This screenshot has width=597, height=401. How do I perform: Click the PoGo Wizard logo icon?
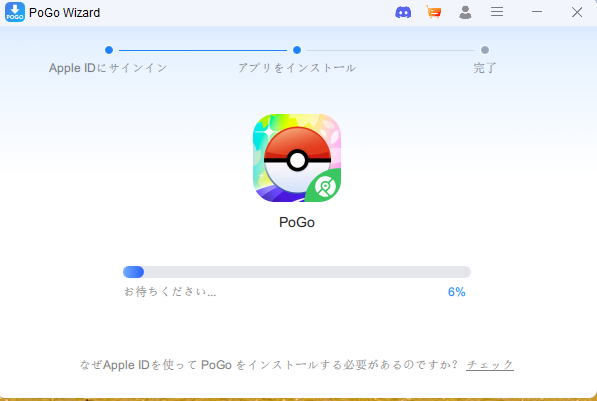(x=15, y=12)
